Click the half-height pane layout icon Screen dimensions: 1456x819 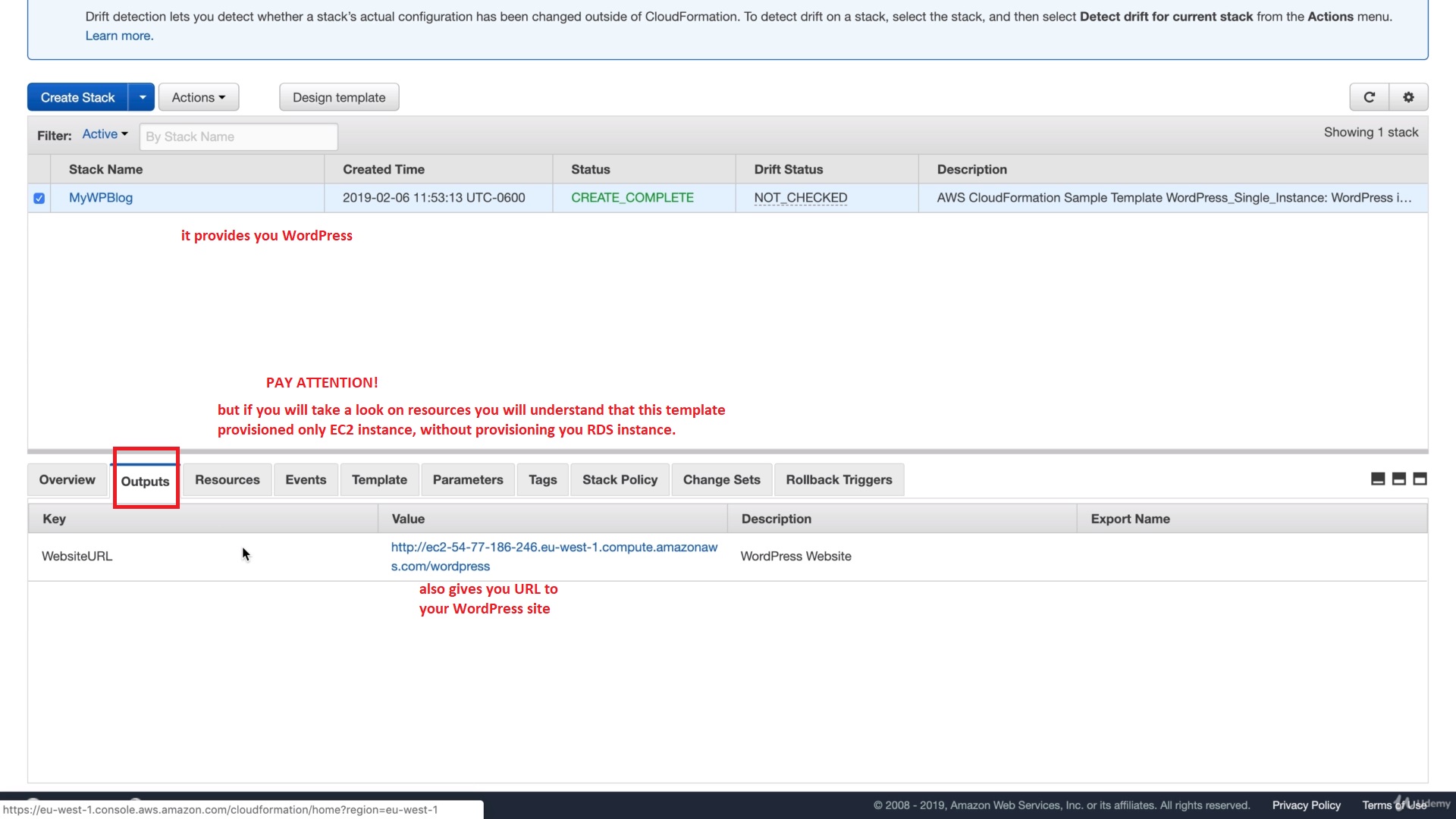pyautogui.click(x=1399, y=479)
